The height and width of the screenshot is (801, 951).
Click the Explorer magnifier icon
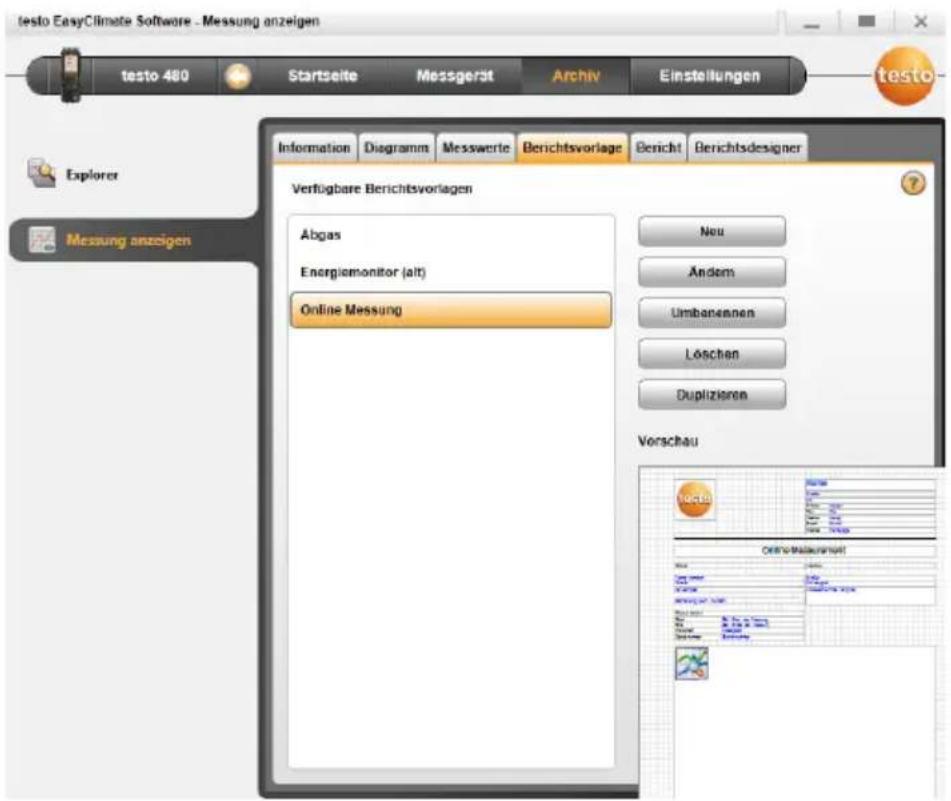pyautogui.click(x=42, y=173)
